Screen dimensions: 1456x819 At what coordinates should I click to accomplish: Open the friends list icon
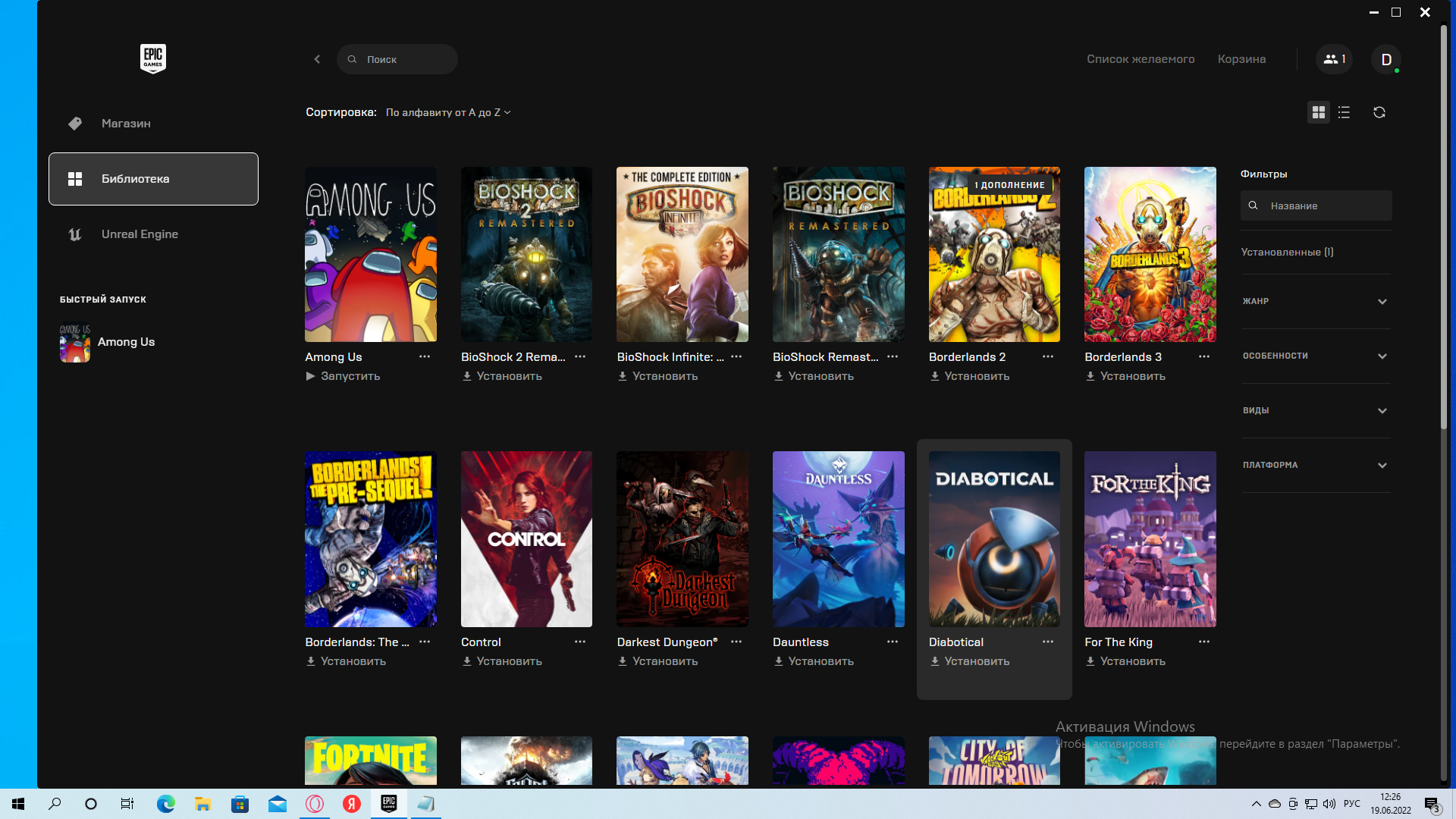pos(1334,59)
